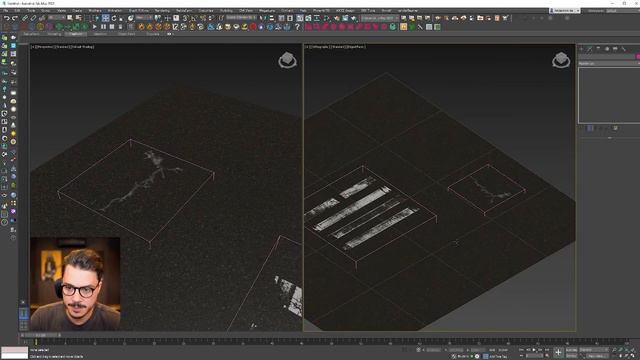Choose the Select Object tool

pos(70,18)
